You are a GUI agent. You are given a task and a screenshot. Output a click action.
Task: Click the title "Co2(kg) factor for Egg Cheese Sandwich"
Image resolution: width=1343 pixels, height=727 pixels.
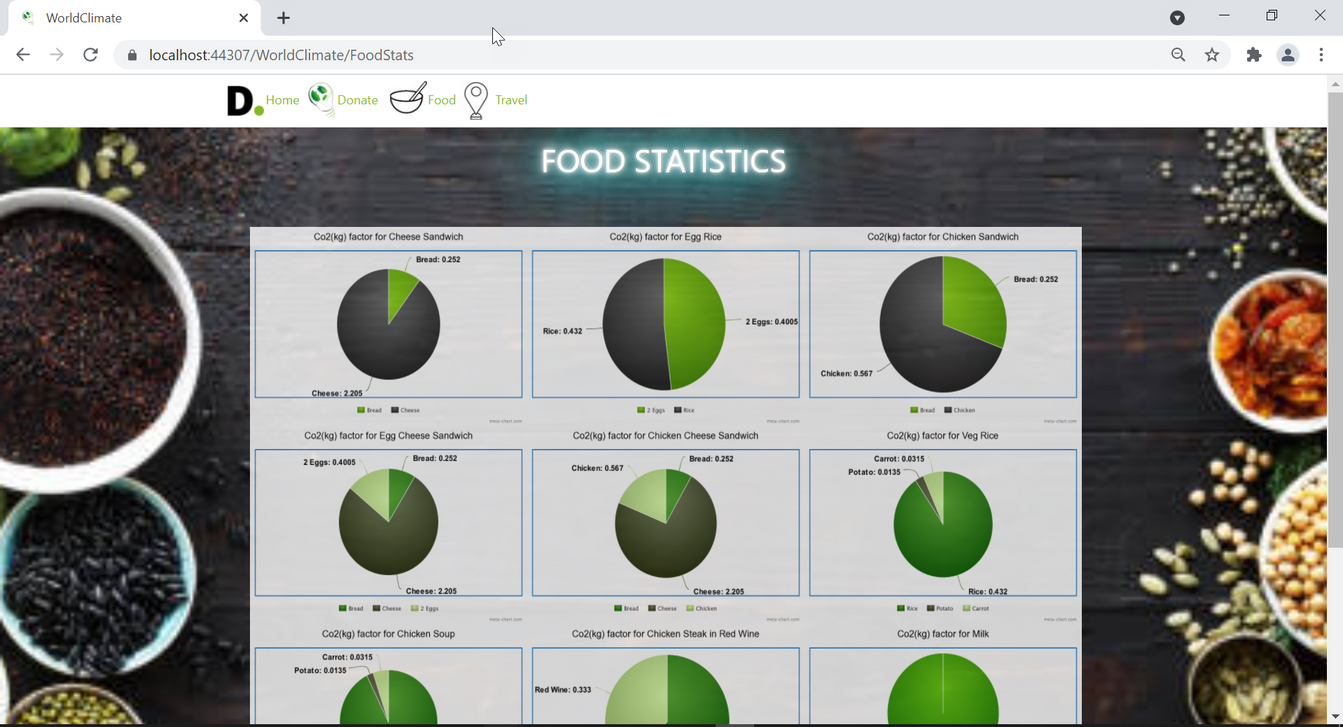click(x=388, y=436)
